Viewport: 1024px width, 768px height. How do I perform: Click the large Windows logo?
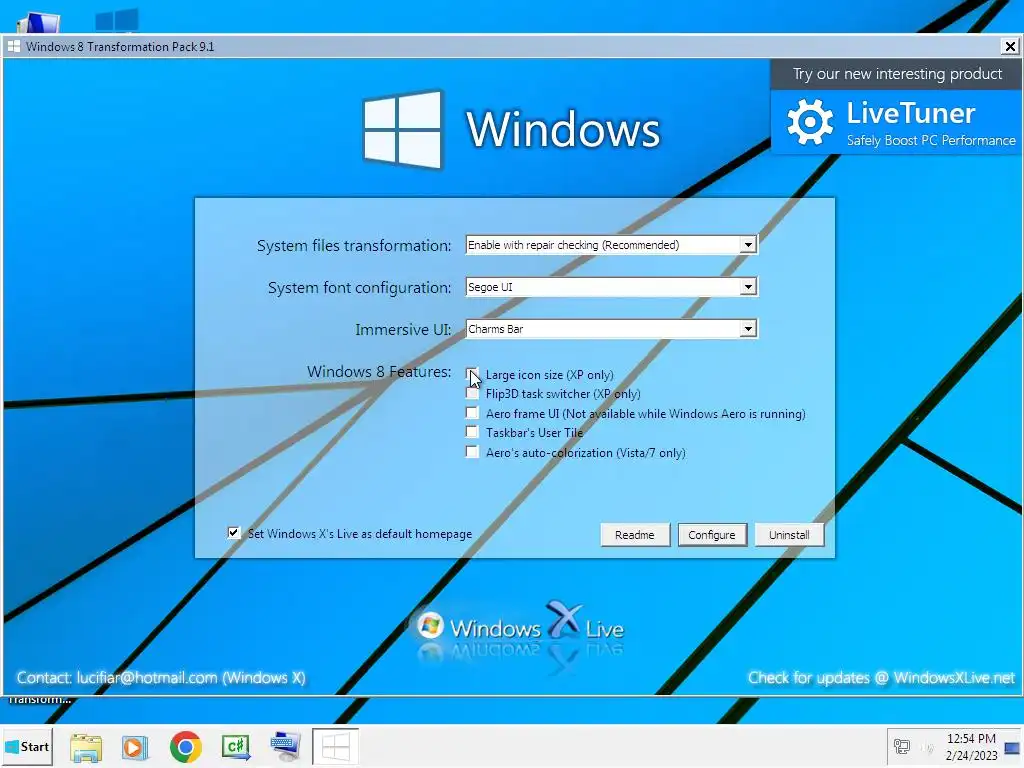click(x=402, y=129)
